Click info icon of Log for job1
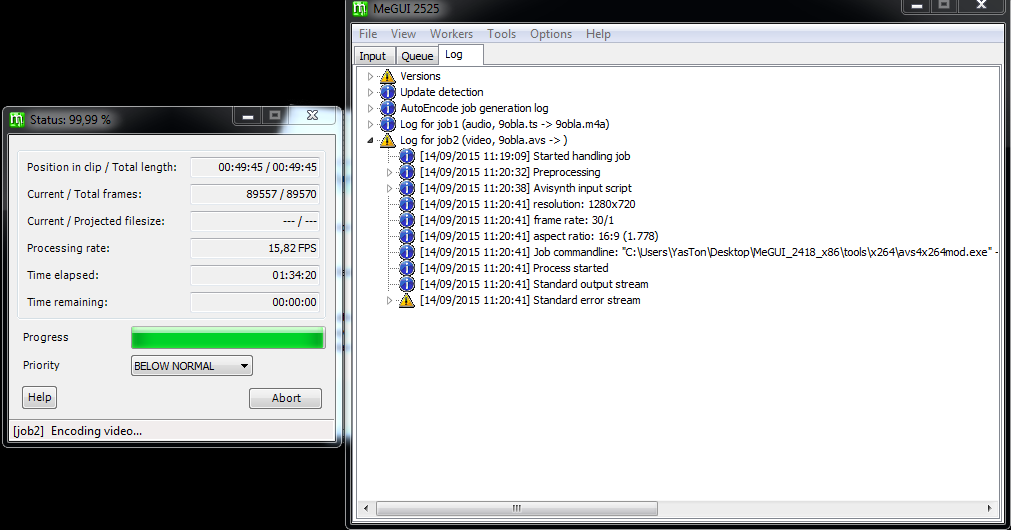This screenshot has height=530, width=1011. click(x=388, y=124)
